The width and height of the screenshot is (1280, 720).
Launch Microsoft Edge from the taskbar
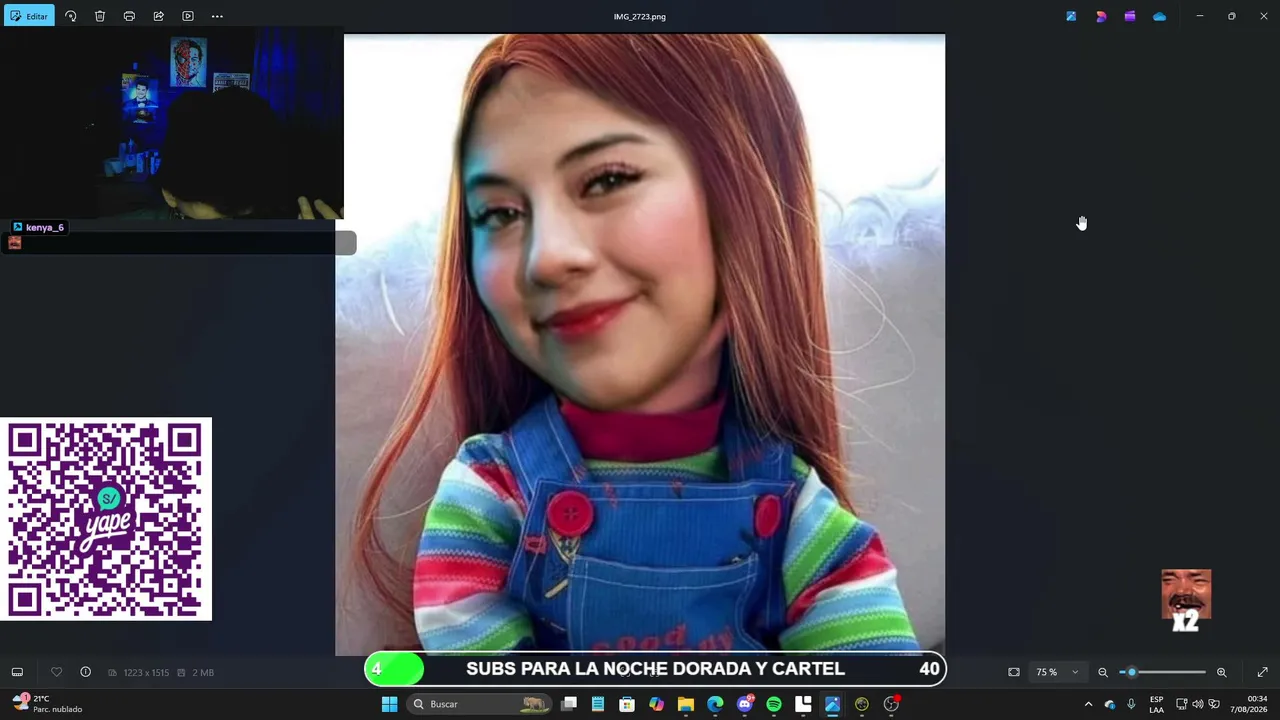tap(715, 704)
